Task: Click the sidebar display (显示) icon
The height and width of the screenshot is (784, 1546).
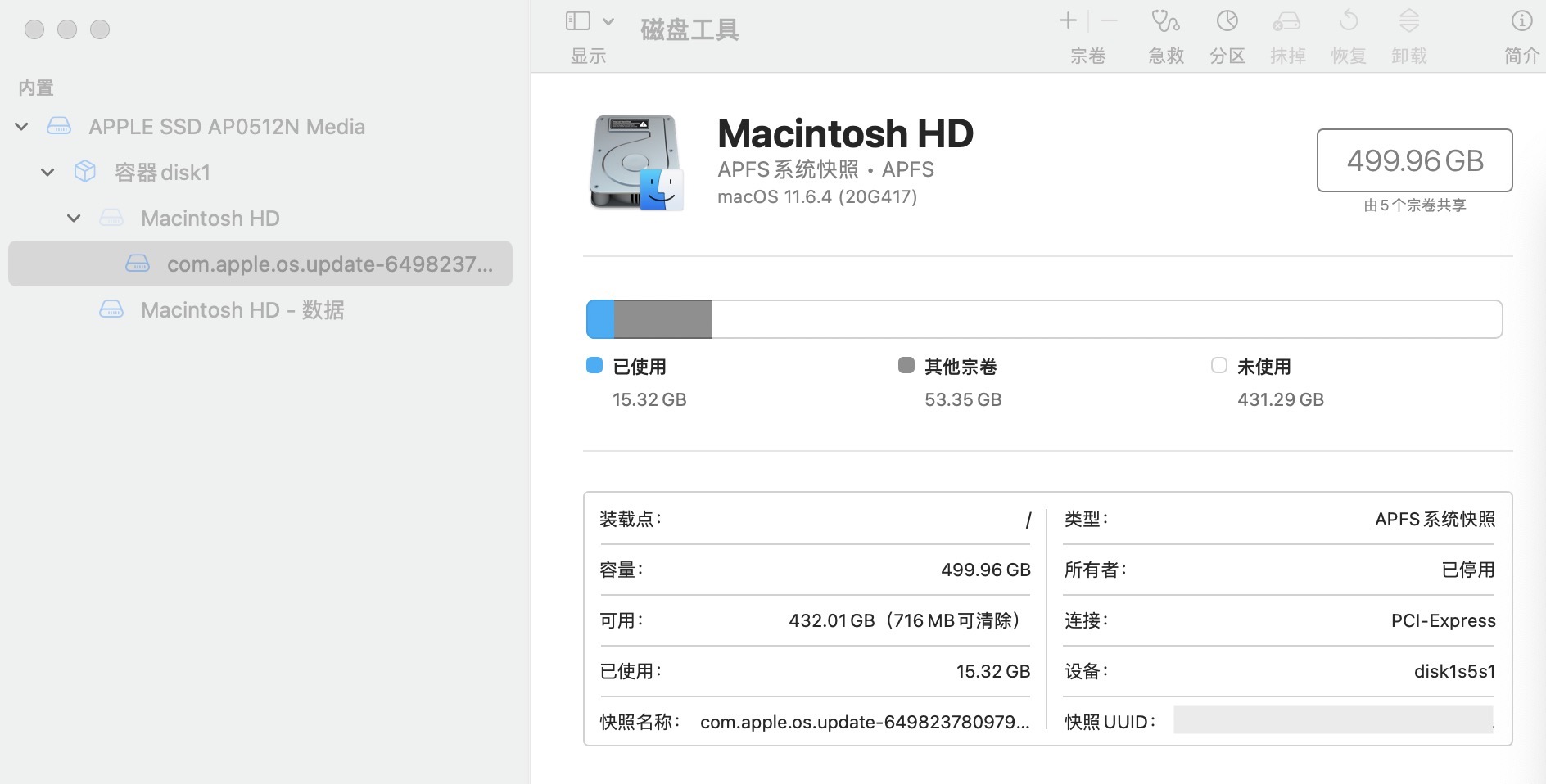Action: point(577,21)
